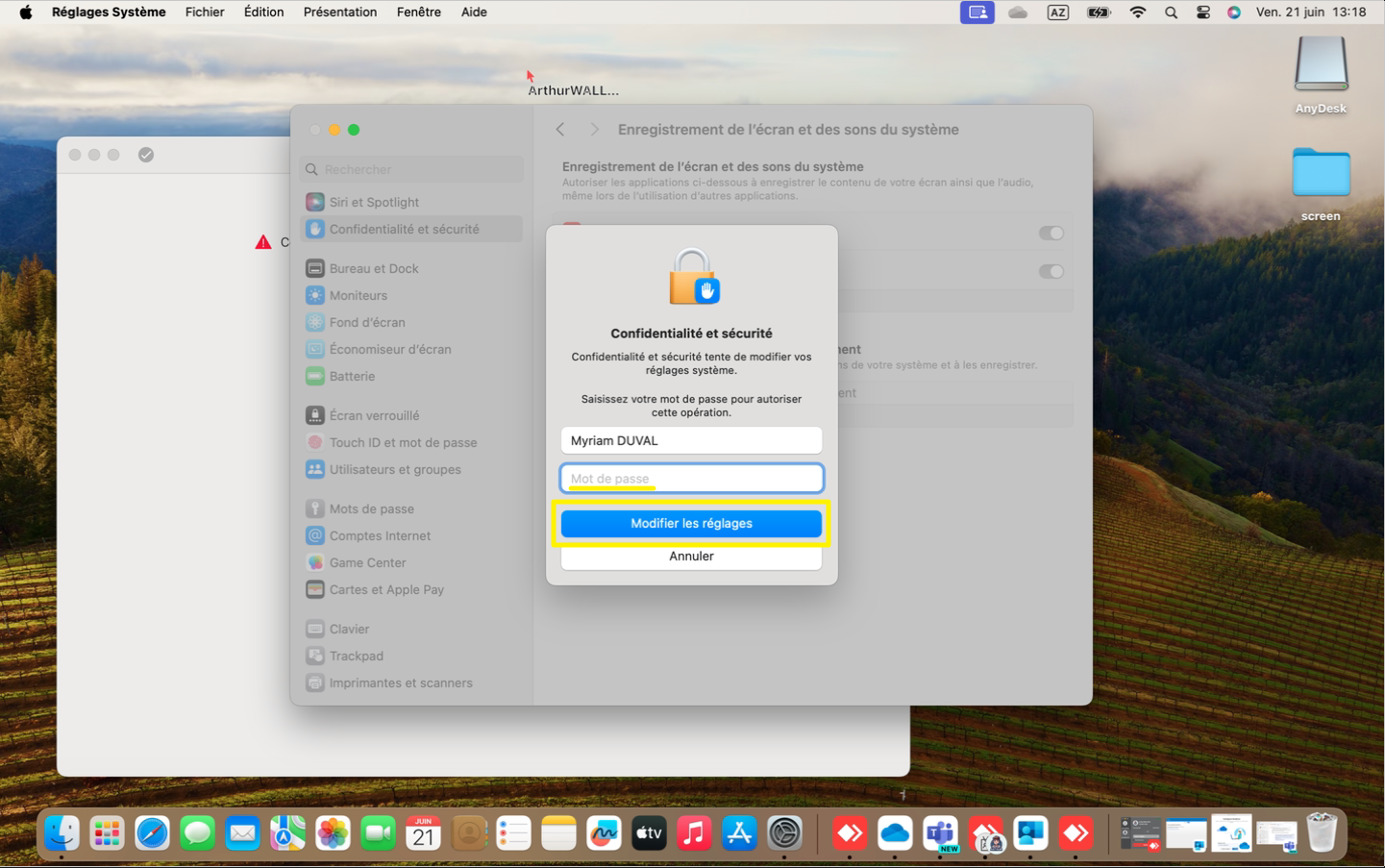Select Confidentialité et sécurité in sidebar
Image resolution: width=1385 pixels, height=868 pixels.
coord(412,229)
